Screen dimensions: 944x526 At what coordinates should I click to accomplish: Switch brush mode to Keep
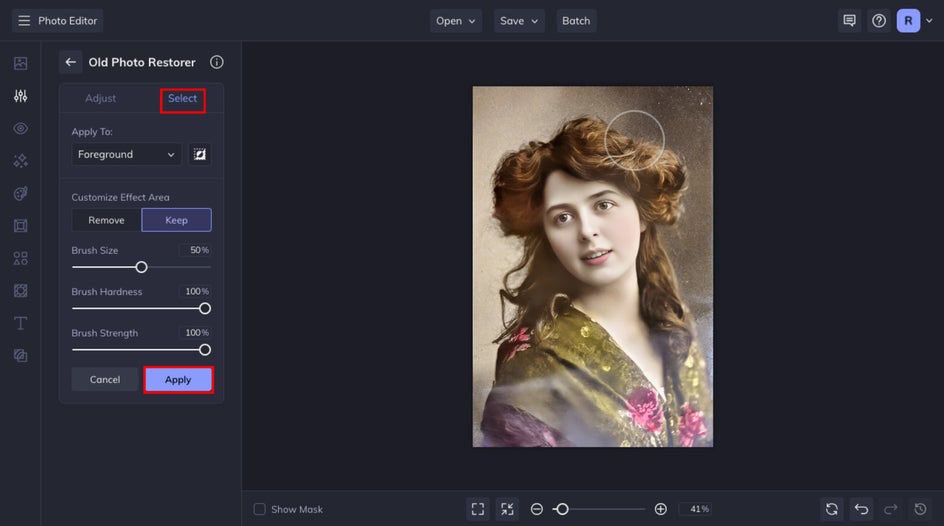point(176,220)
